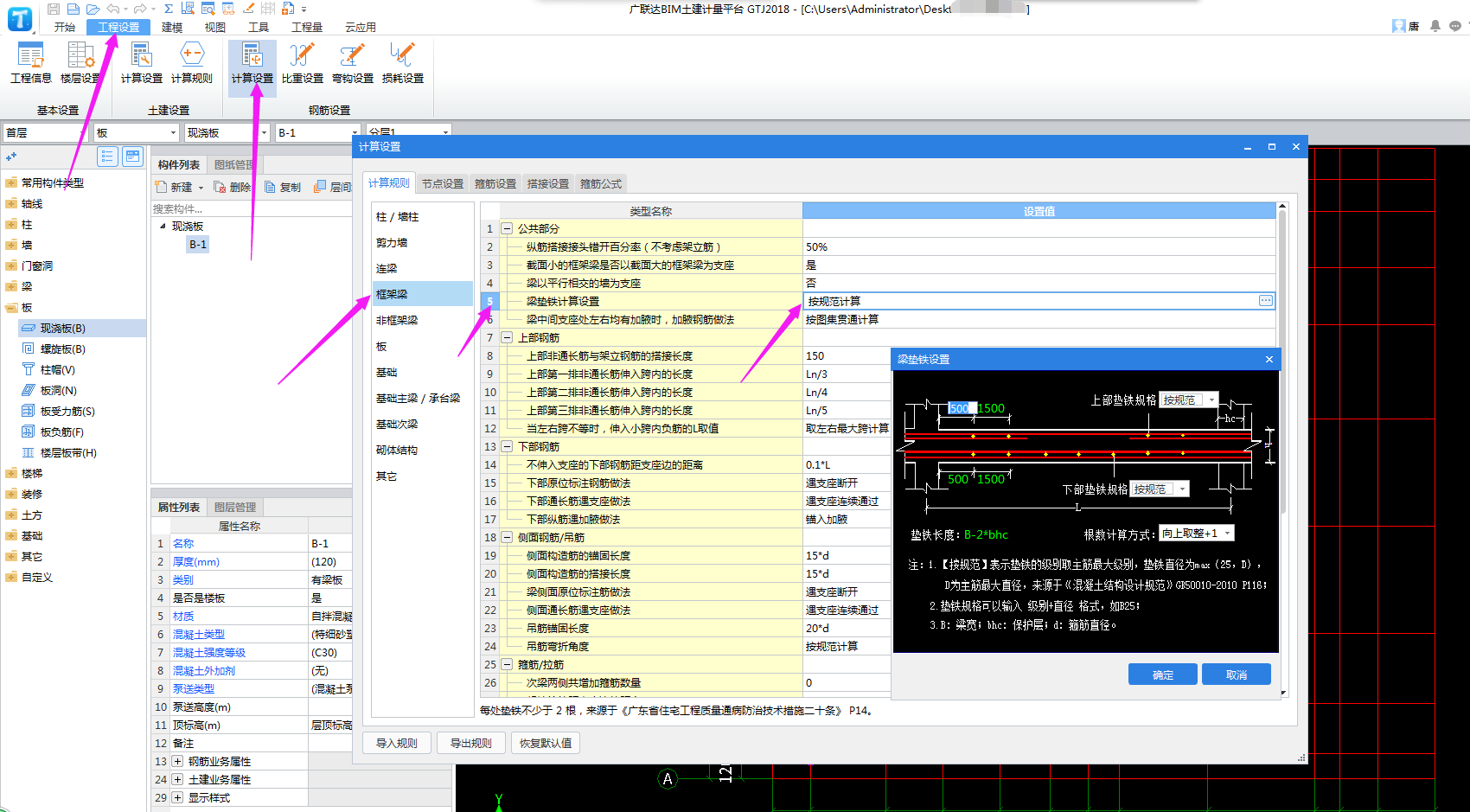The height and width of the screenshot is (812, 1470).
Task: Click the Open folder icon in quick access toolbar
Action: [x=93, y=9]
